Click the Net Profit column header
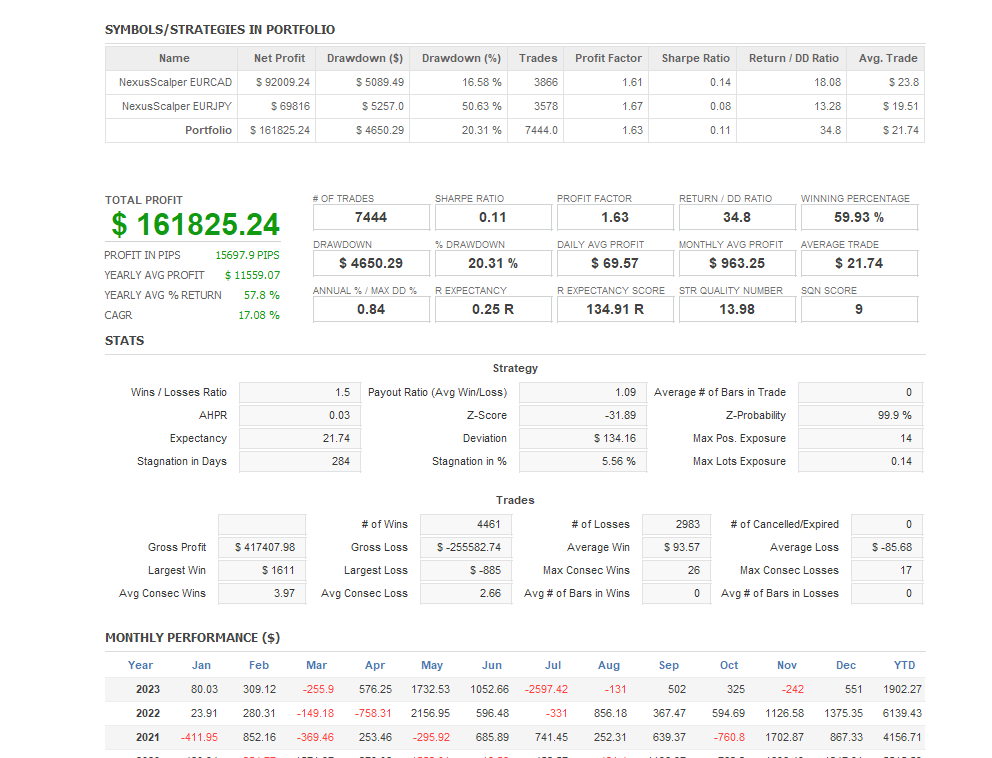 [279, 58]
